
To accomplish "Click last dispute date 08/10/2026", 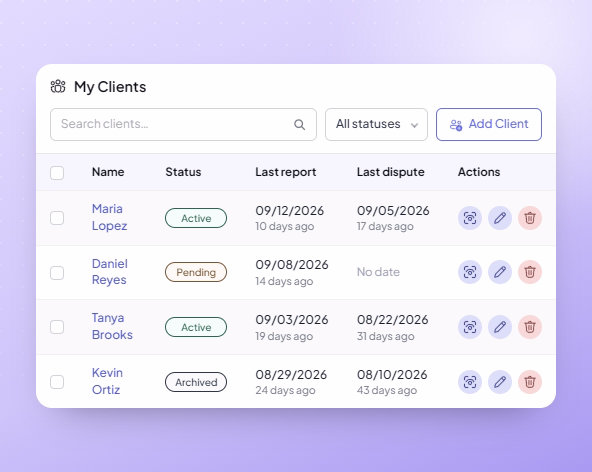I will click(392, 375).
